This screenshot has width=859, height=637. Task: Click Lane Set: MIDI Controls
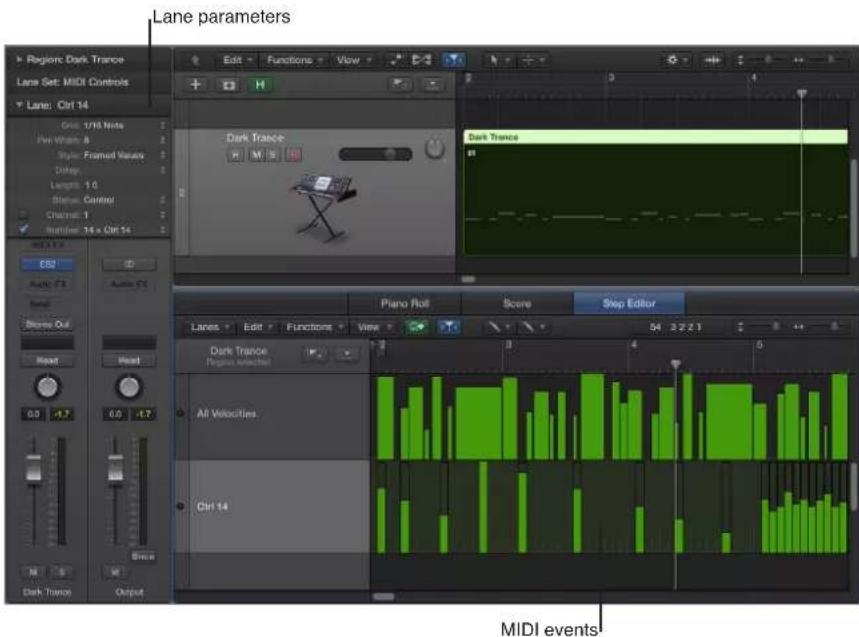click(72, 82)
